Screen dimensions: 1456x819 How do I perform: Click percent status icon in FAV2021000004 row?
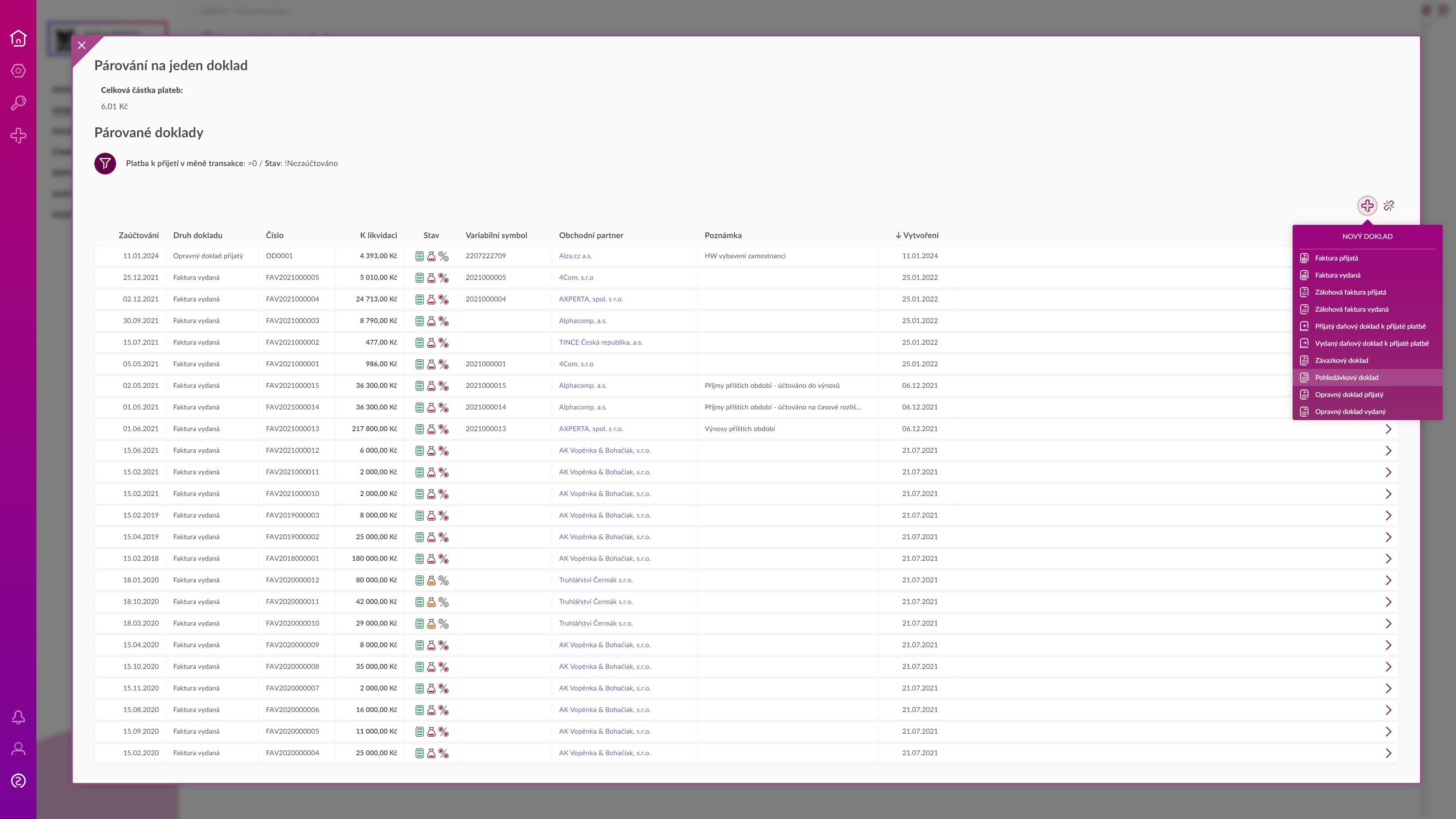coord(444,300)
